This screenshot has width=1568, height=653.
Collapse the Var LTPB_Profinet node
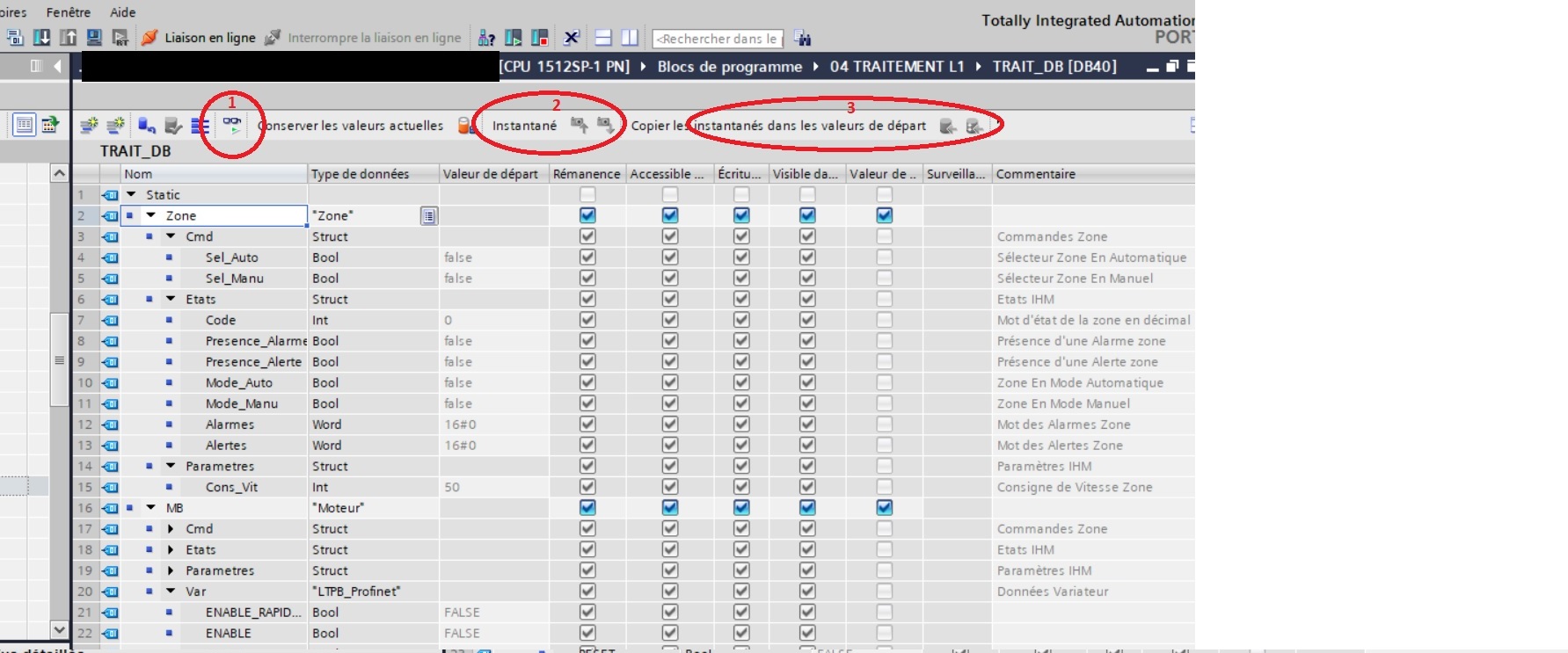[x=171, y=591]
